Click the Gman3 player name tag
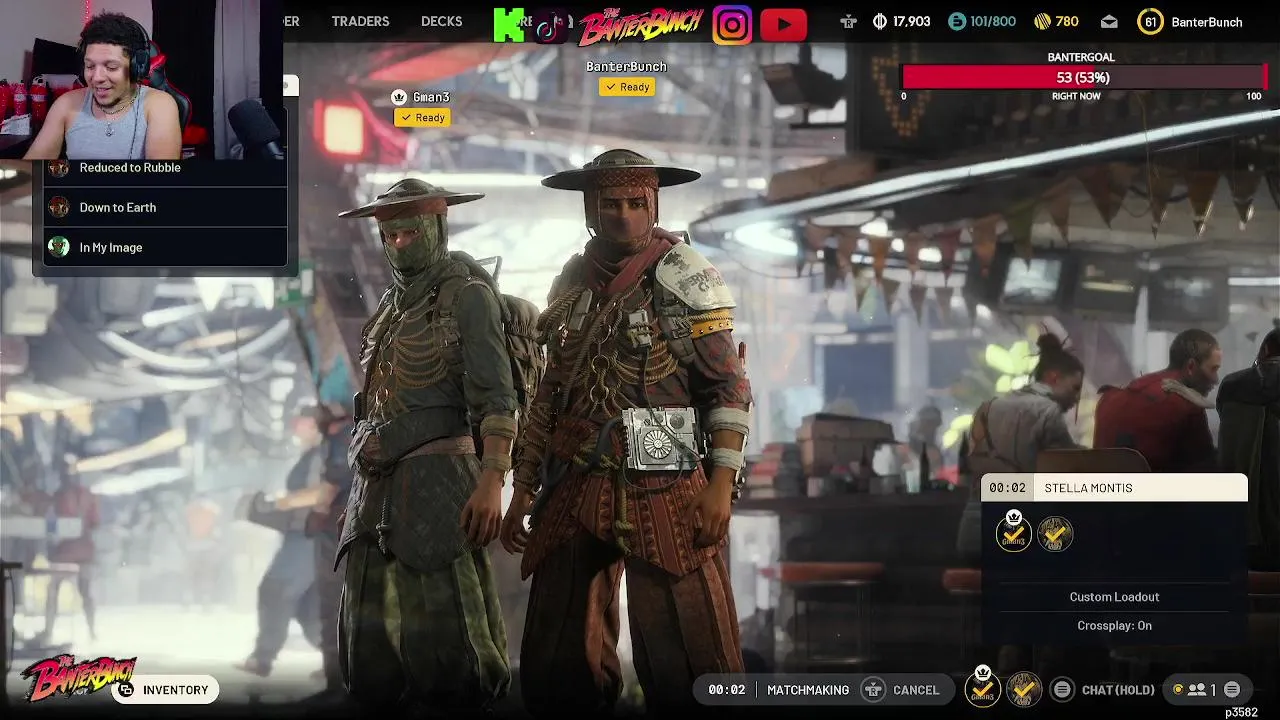 (431, 97)
